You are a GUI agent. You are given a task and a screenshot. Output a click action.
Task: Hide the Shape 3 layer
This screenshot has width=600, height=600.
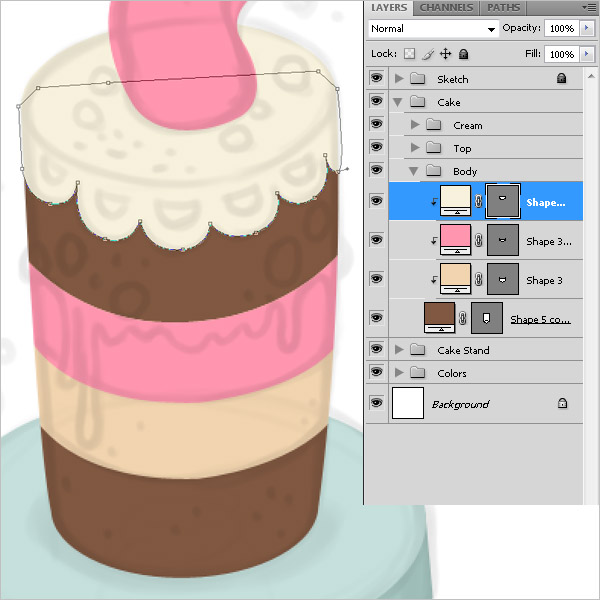tap(377, 279)
